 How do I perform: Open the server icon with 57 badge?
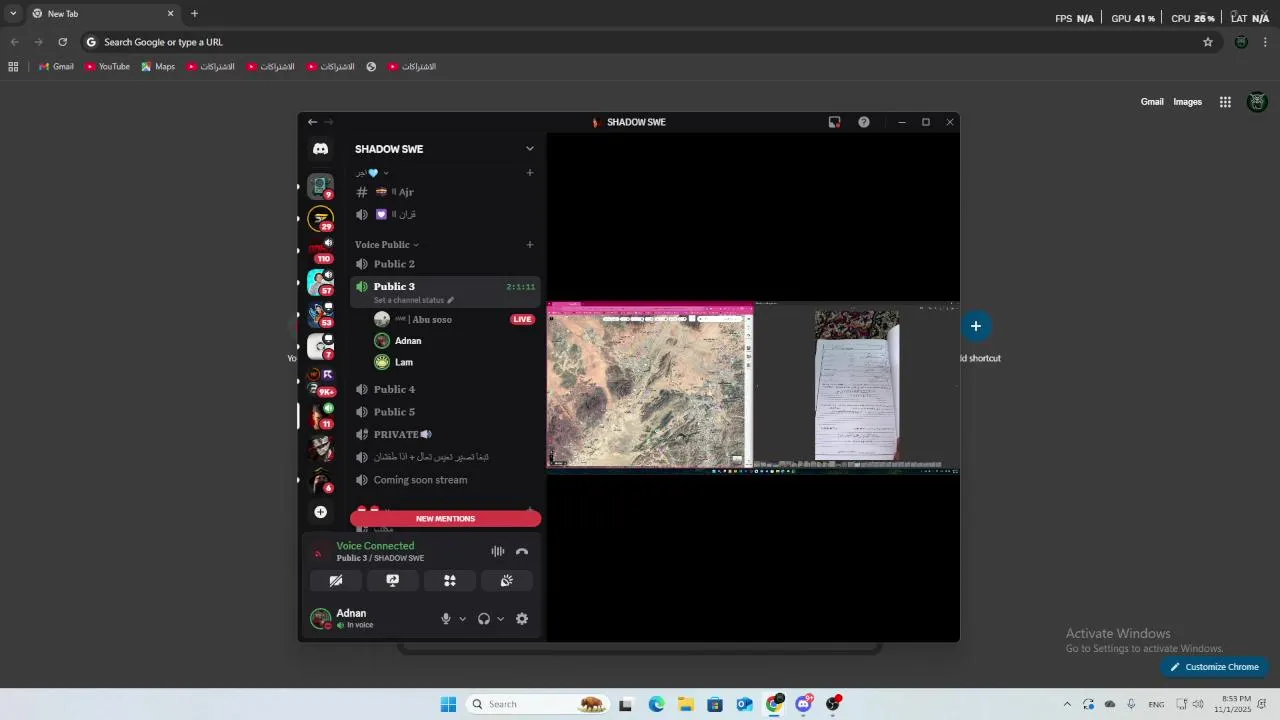pos(320,282)
